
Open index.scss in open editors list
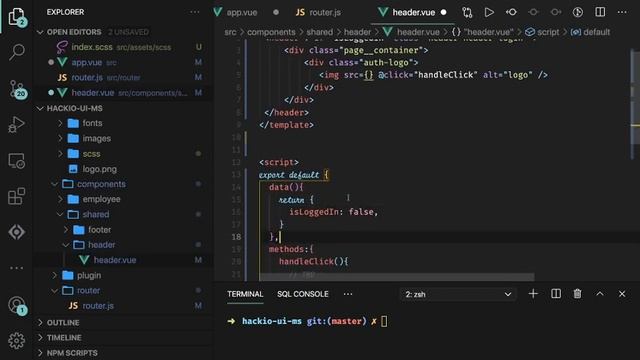pos(122,47)
